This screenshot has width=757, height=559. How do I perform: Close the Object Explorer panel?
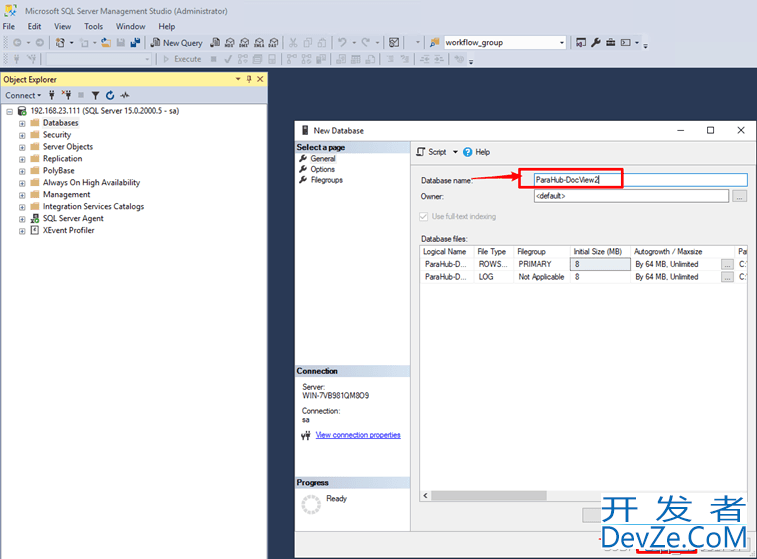pos(260,79)
